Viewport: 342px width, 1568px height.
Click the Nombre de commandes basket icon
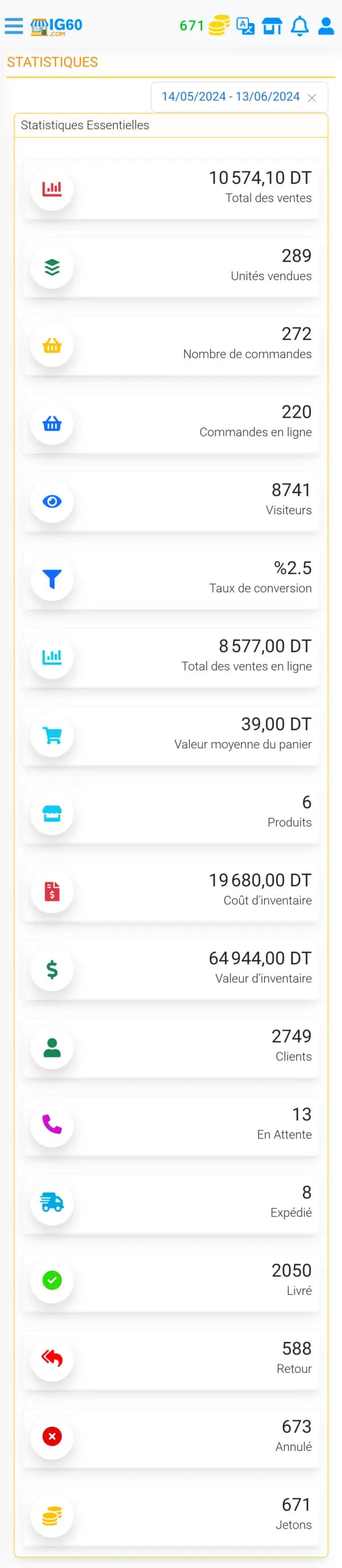52,345
